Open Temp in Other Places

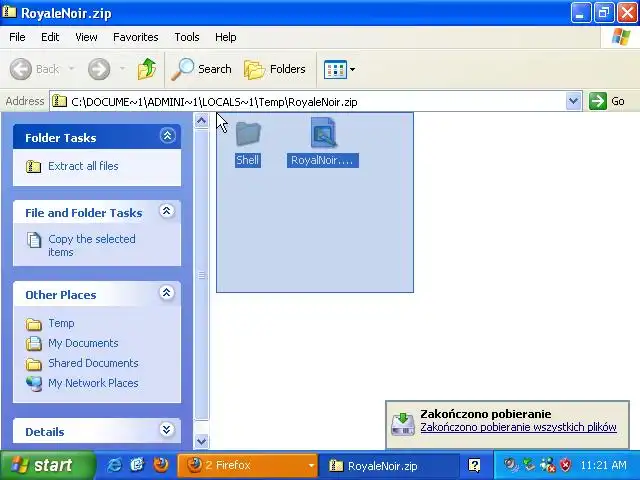[61, 323]
